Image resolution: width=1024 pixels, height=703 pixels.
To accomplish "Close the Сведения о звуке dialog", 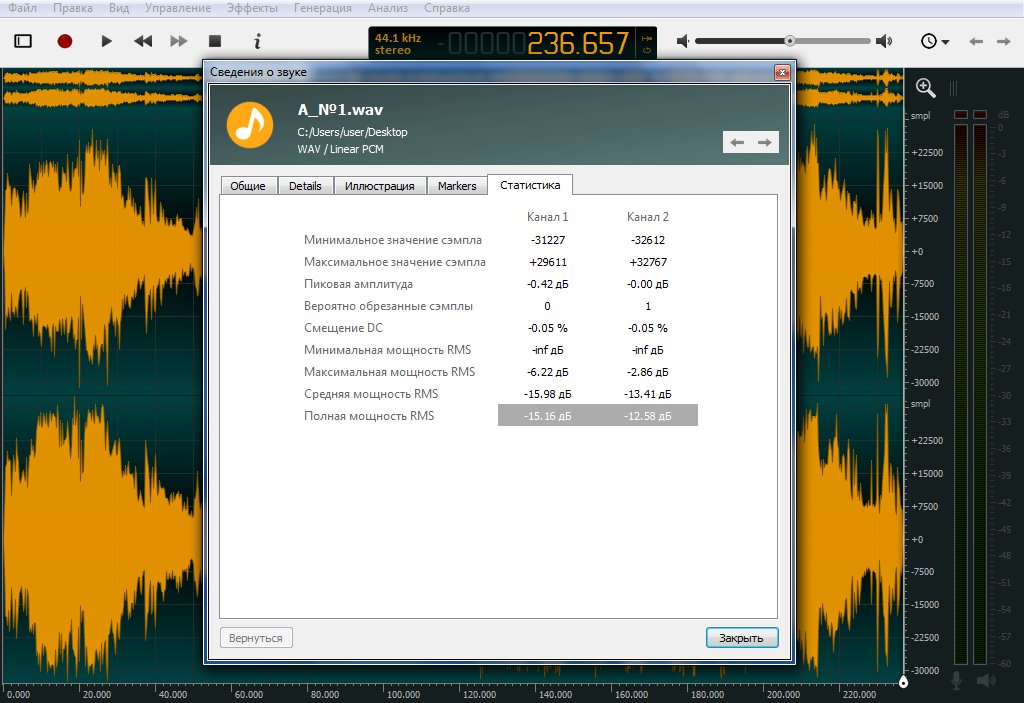I will click(782, 72).
